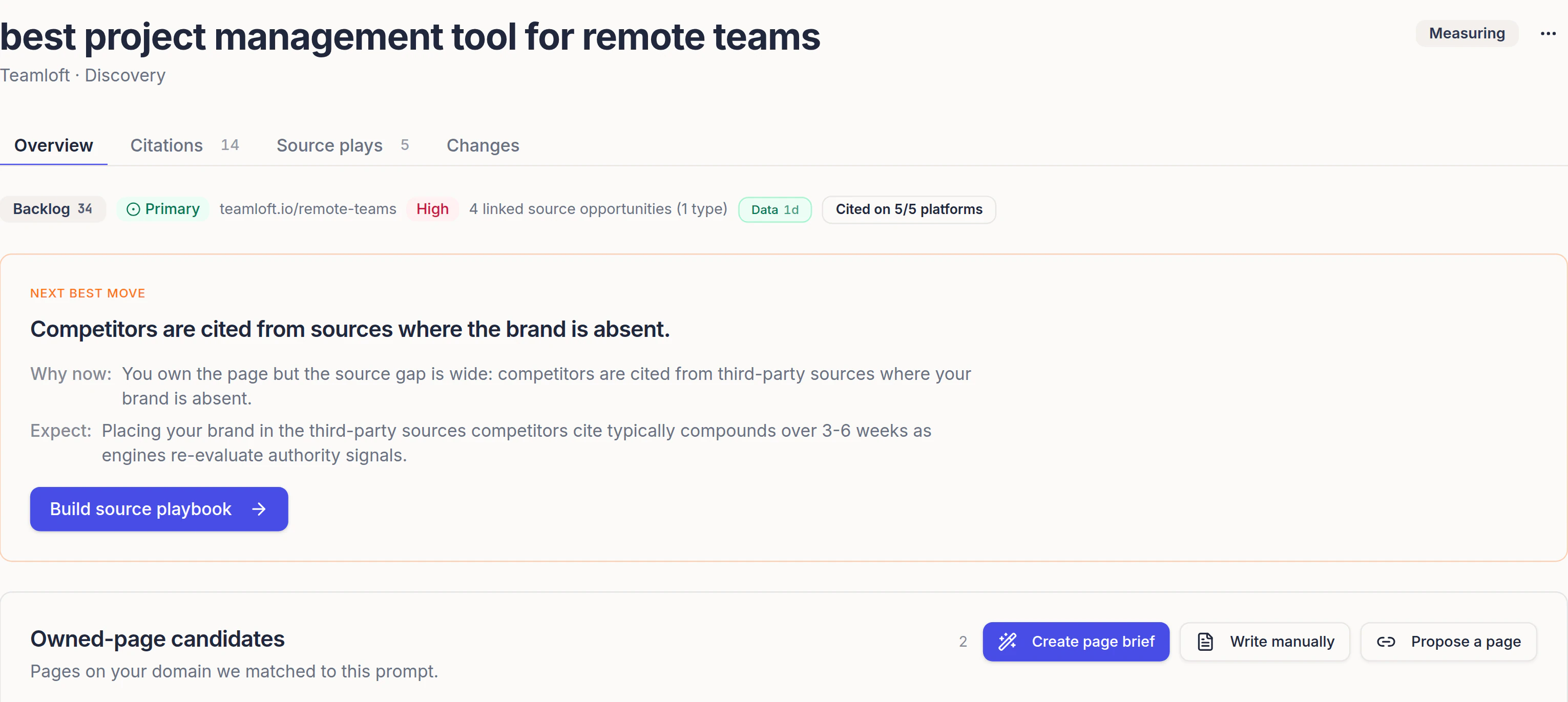Viewport: 1568px width, 702px height.
Task: Click the link icon on Propose a page
Action: (1386, 641)
